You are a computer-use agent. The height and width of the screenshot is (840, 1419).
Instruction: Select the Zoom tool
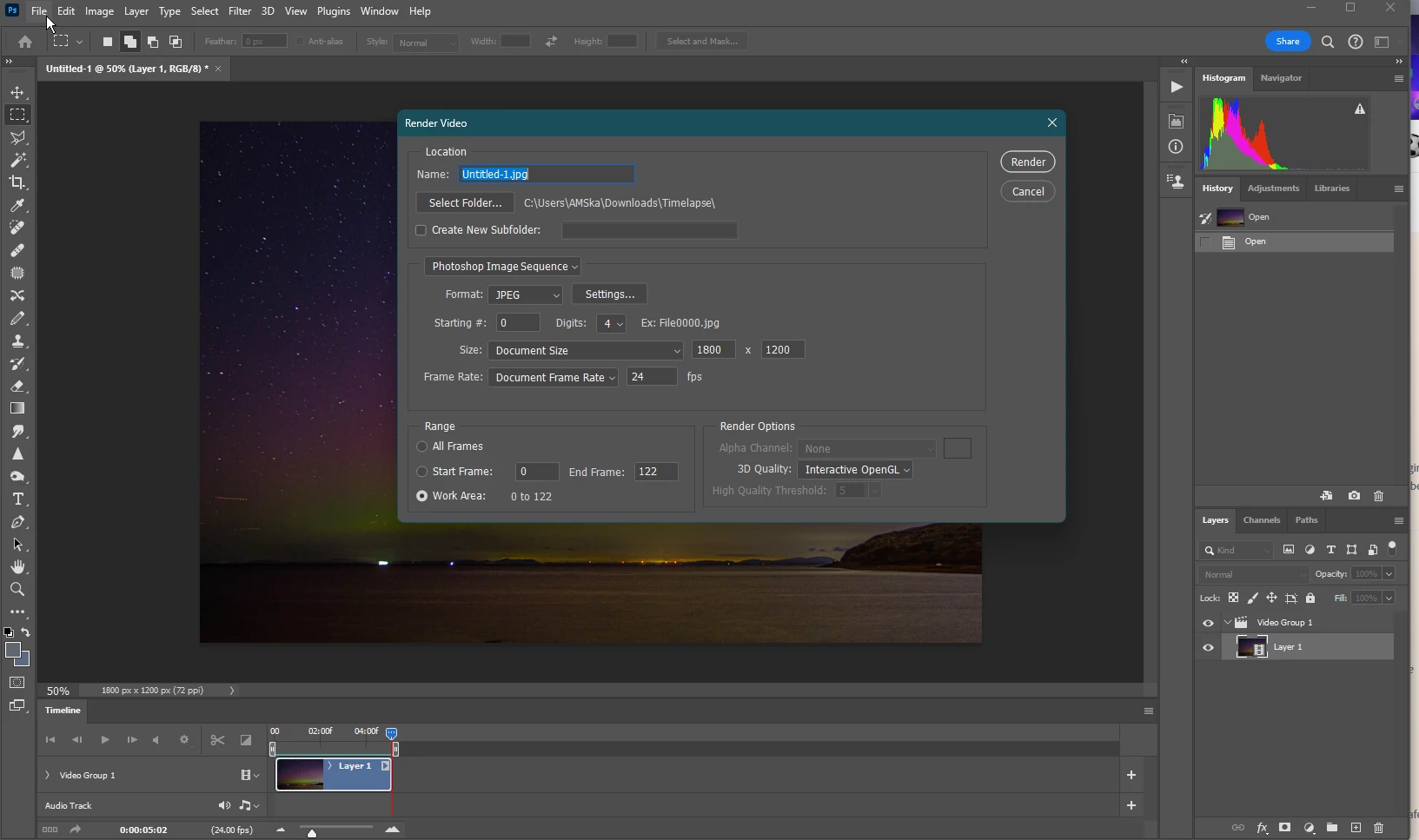(17, 589)
